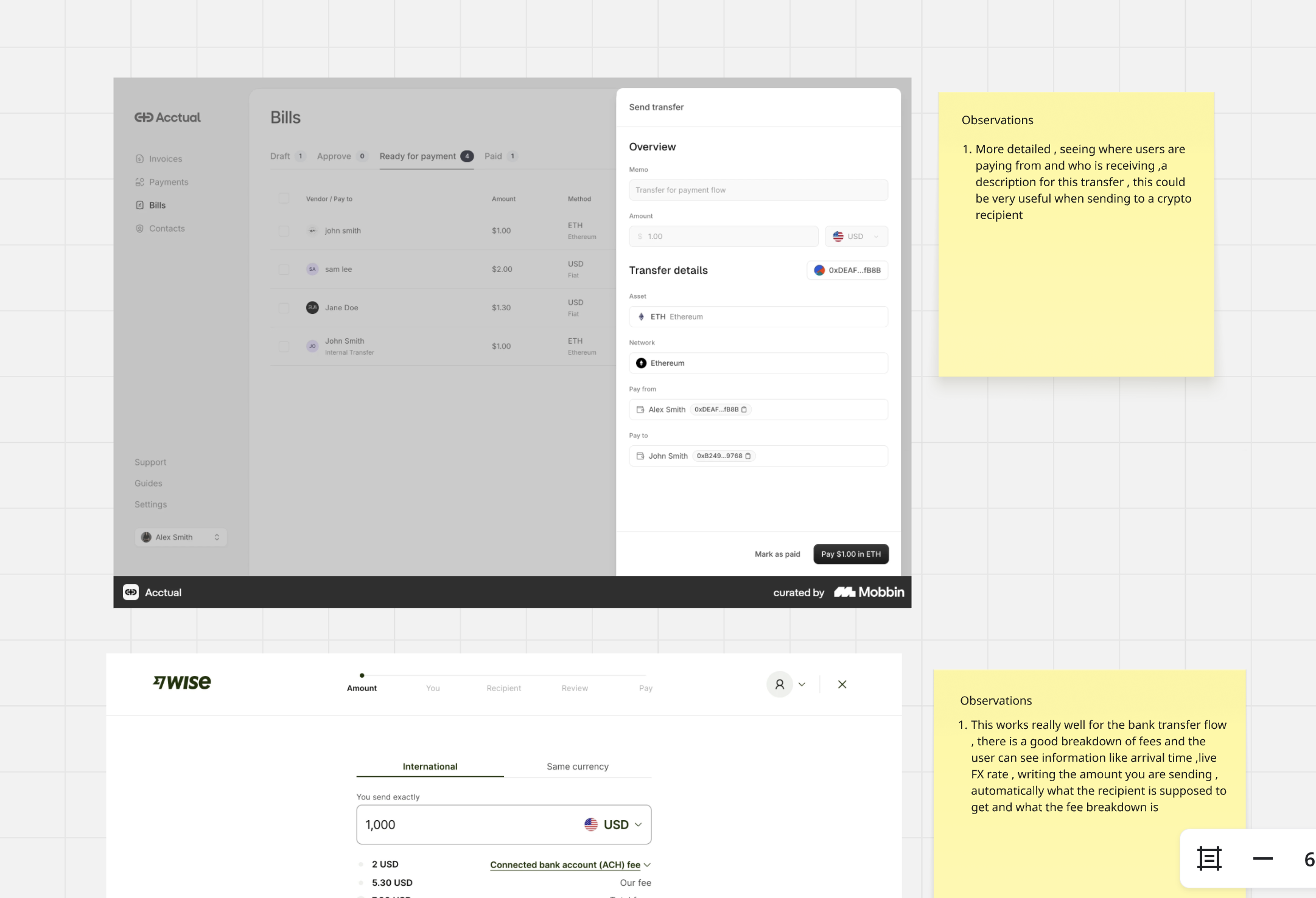Open Contacts in the Acctual sidebar
This screenshot has height=898, width=1316.
(x=160, y=228)
